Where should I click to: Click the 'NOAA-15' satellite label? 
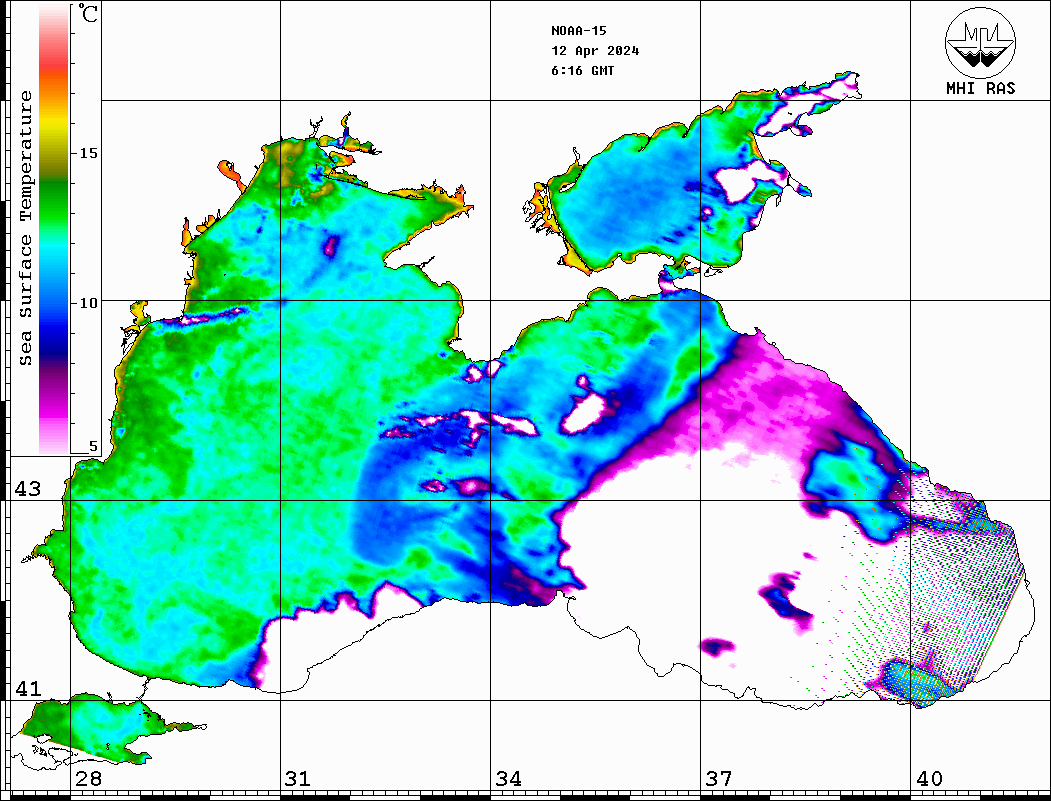point(578,31)
